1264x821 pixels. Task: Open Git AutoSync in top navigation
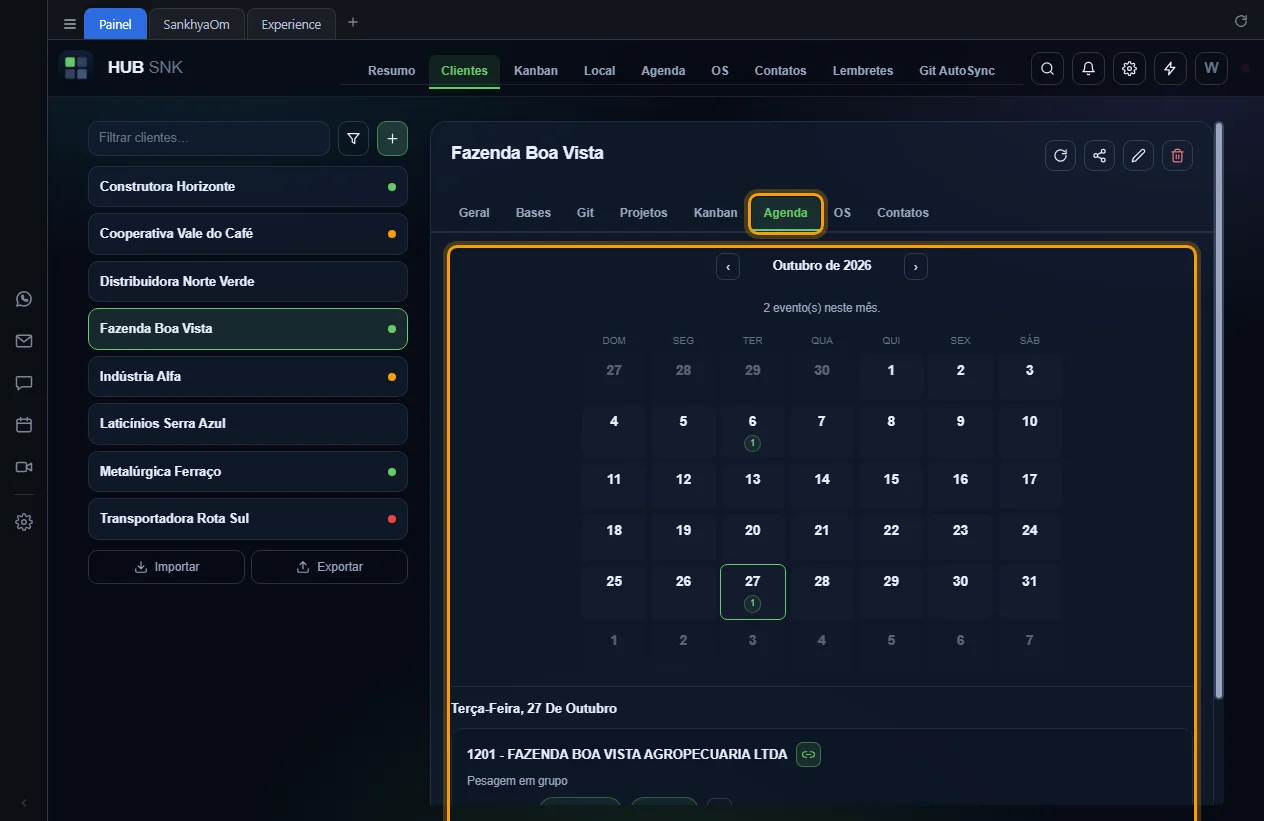[x=957, y=71]
